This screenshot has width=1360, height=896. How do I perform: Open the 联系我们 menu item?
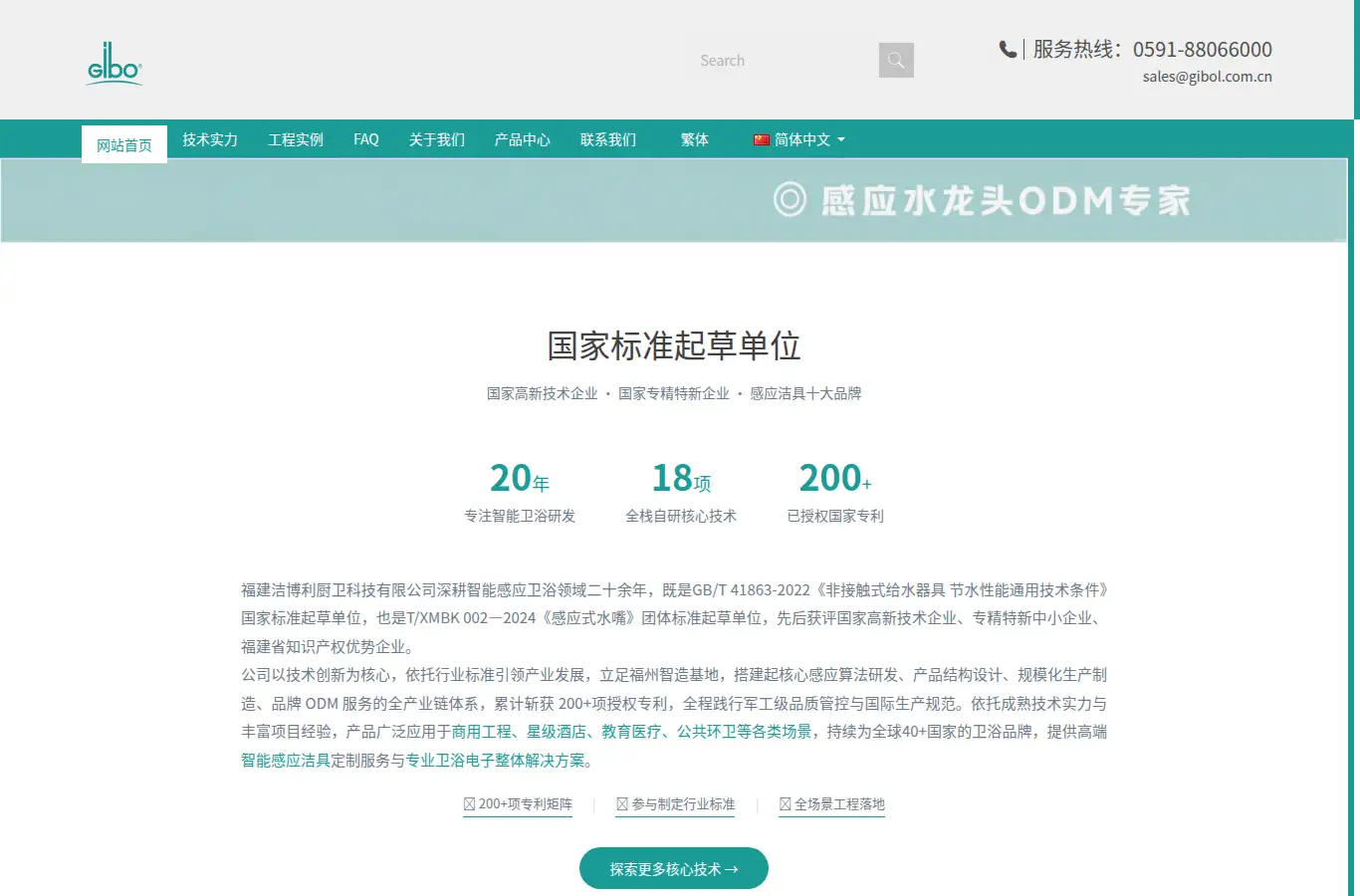point(608,139)
